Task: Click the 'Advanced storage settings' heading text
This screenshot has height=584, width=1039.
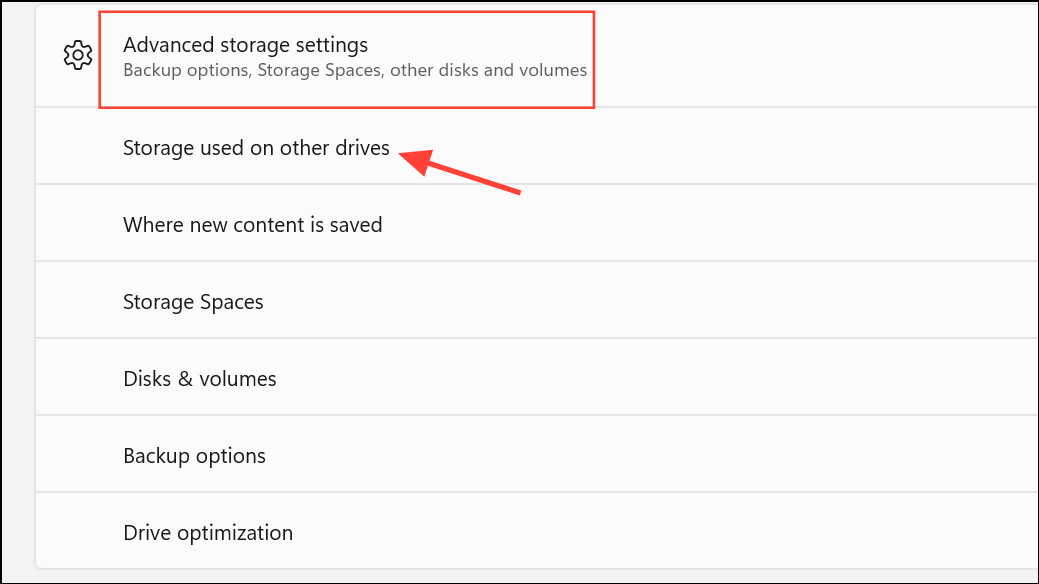Action: pos(245,45)
